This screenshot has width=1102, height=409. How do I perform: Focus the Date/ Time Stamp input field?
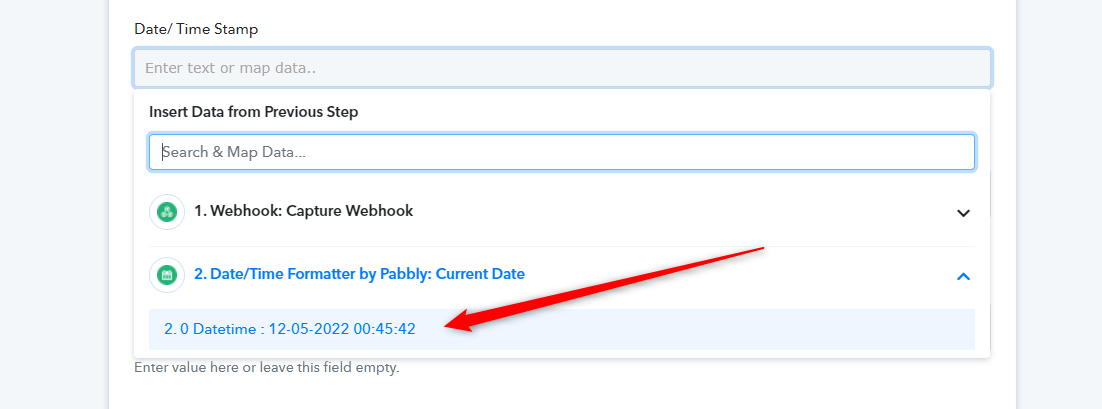pyautogui.click(x=562, y=68)
